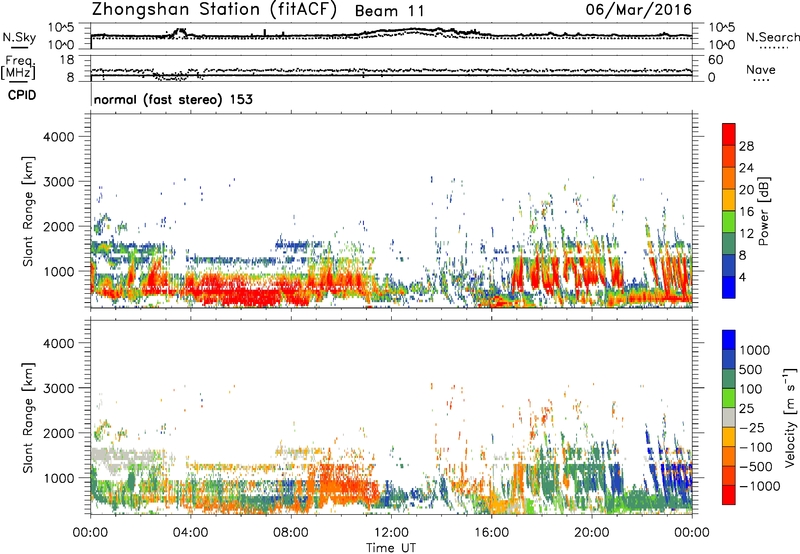The height and width of the screenshot is (554, 800).
Task: Click the "Time UT" axis label
Action: 391,548
